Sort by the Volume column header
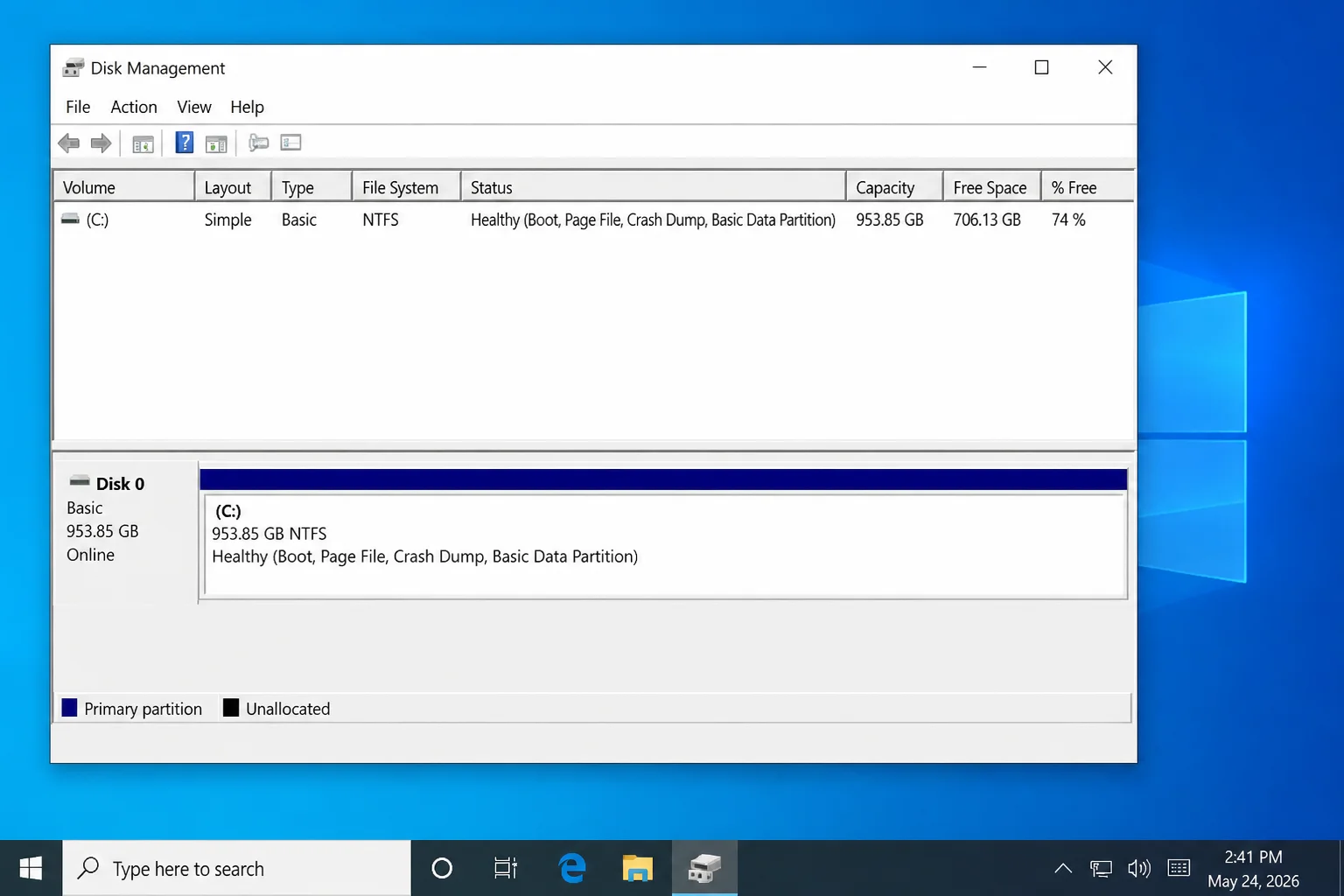This screenshot has width=1344, height=896. tap(124, 187)
